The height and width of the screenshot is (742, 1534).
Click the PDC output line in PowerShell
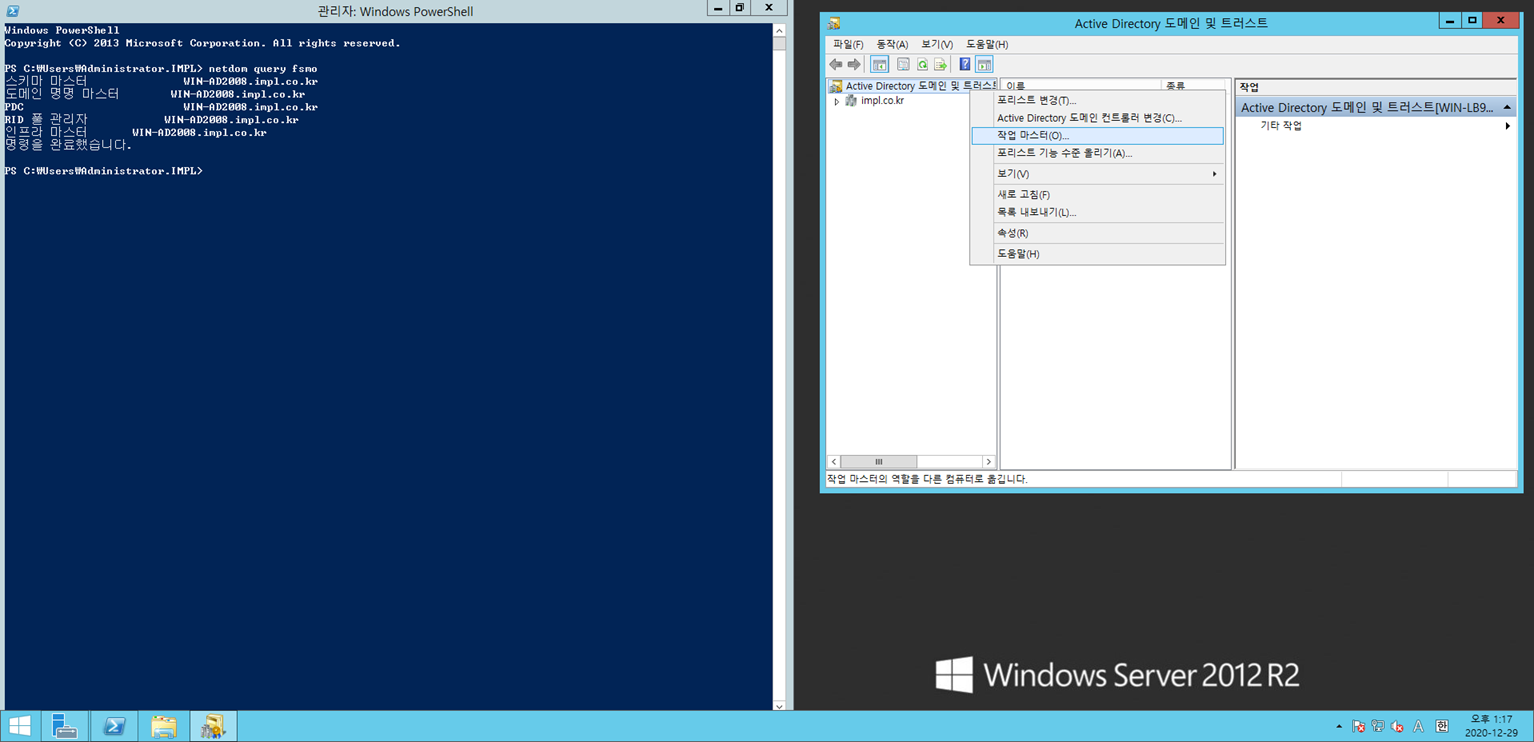[161, 107]
